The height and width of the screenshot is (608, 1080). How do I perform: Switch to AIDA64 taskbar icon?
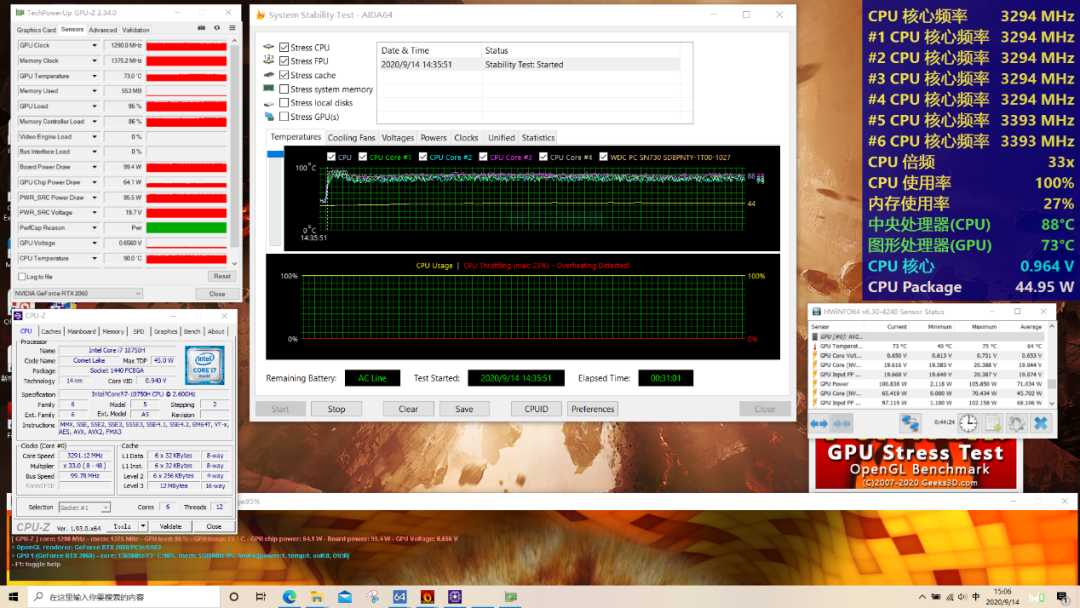[399, 597]
